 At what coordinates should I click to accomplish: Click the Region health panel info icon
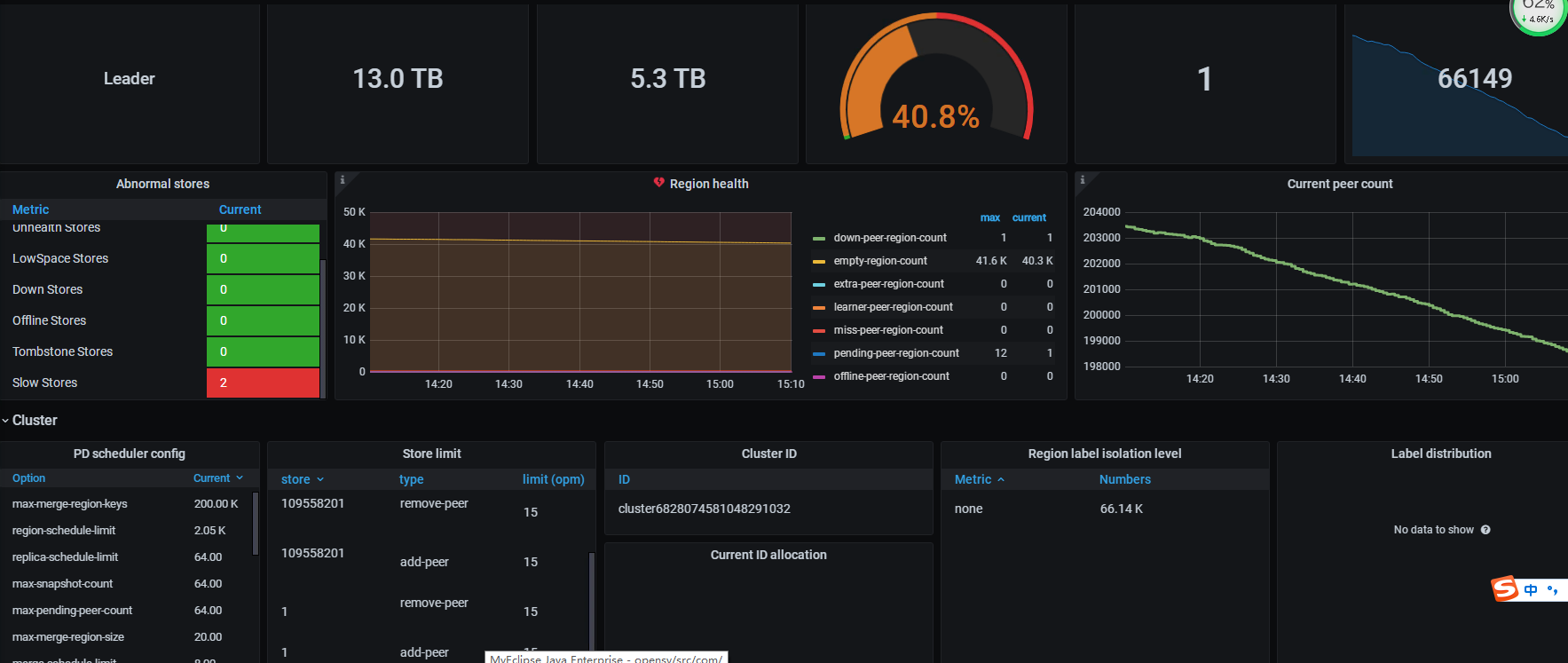coord(343,179)
